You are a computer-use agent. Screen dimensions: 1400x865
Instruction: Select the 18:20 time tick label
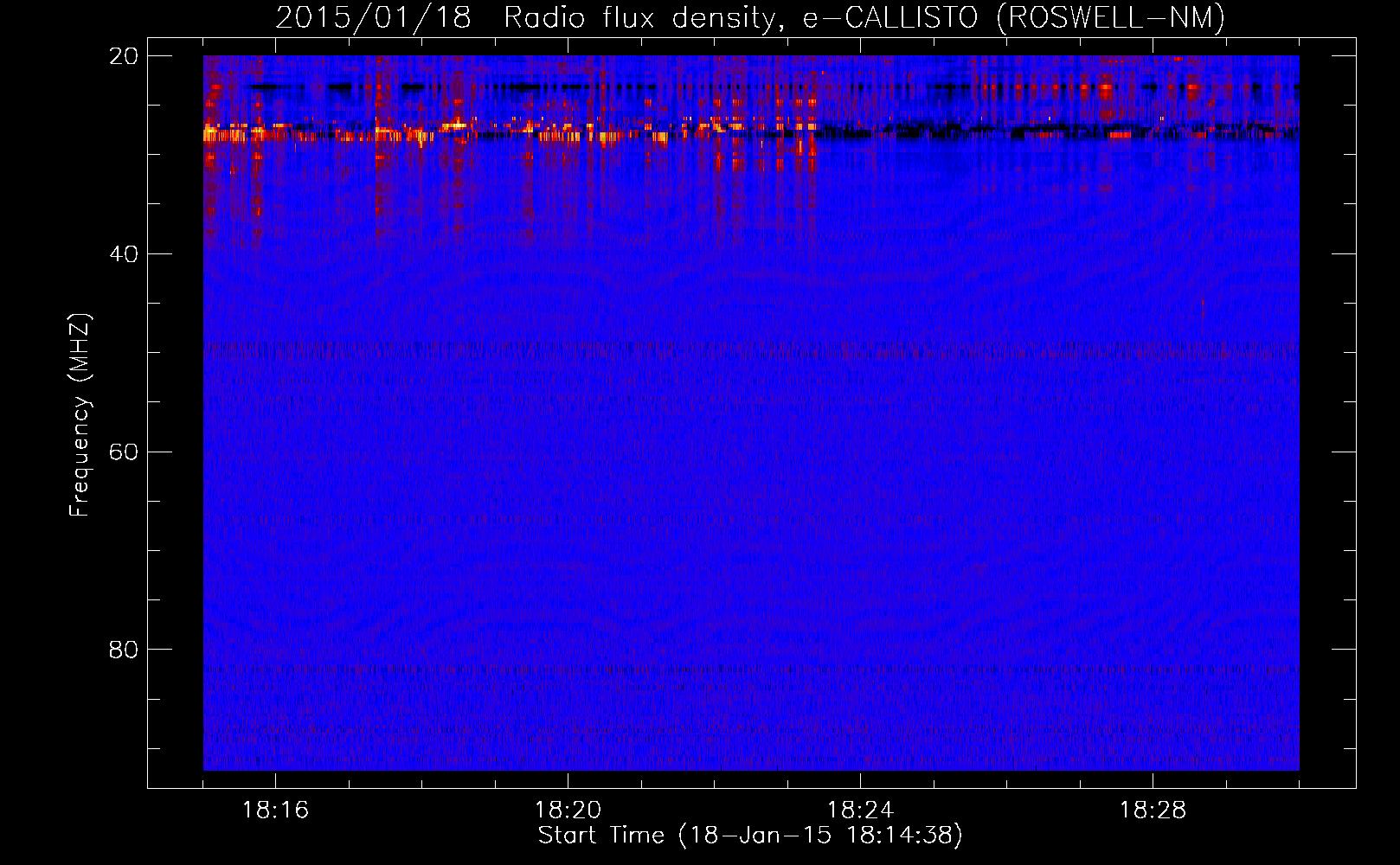[x=568, y=811]
